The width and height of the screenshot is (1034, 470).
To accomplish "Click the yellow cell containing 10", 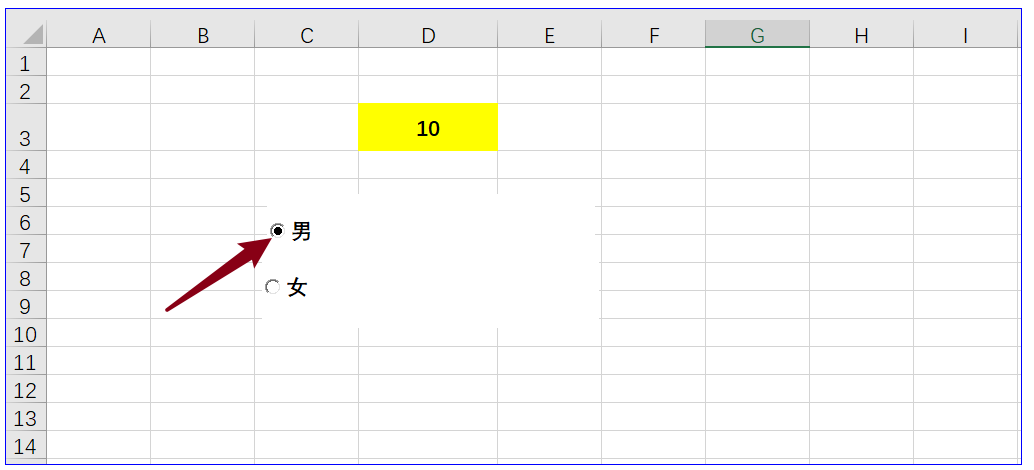I will coord(428,127).
